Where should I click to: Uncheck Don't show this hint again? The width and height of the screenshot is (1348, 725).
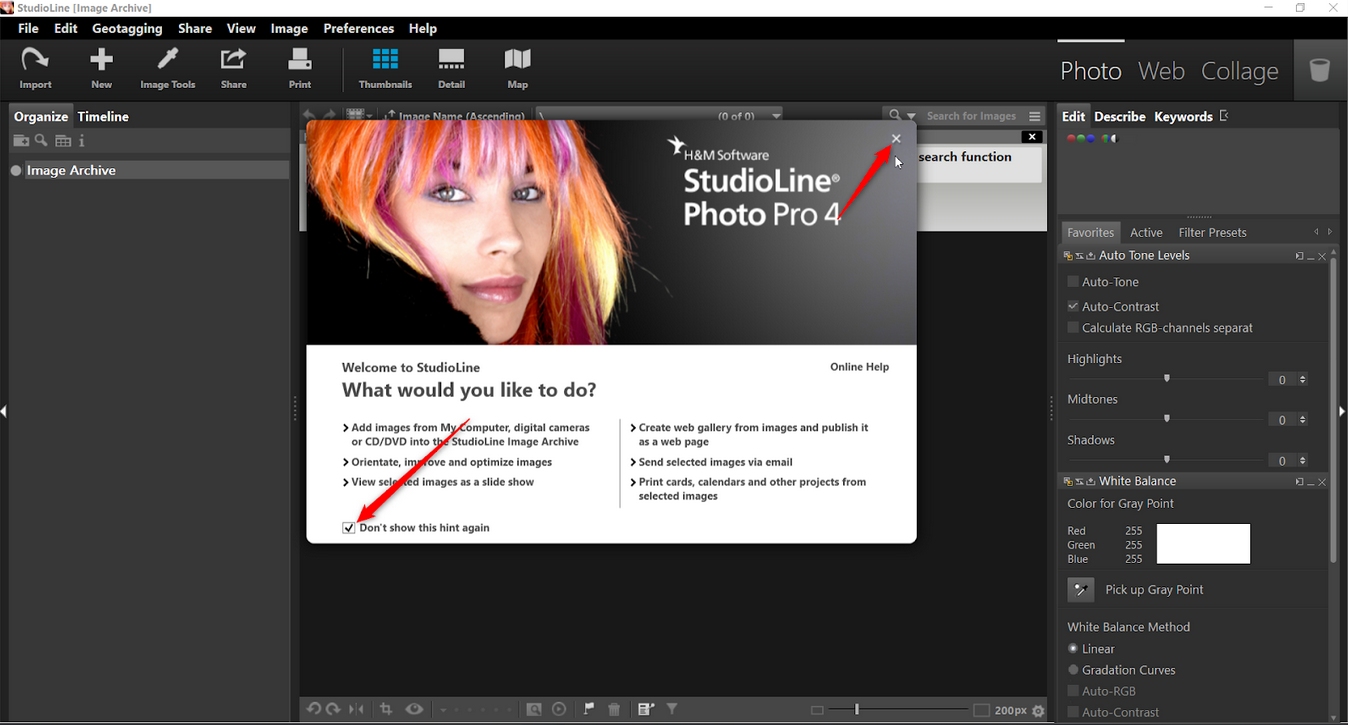[349, 527]
